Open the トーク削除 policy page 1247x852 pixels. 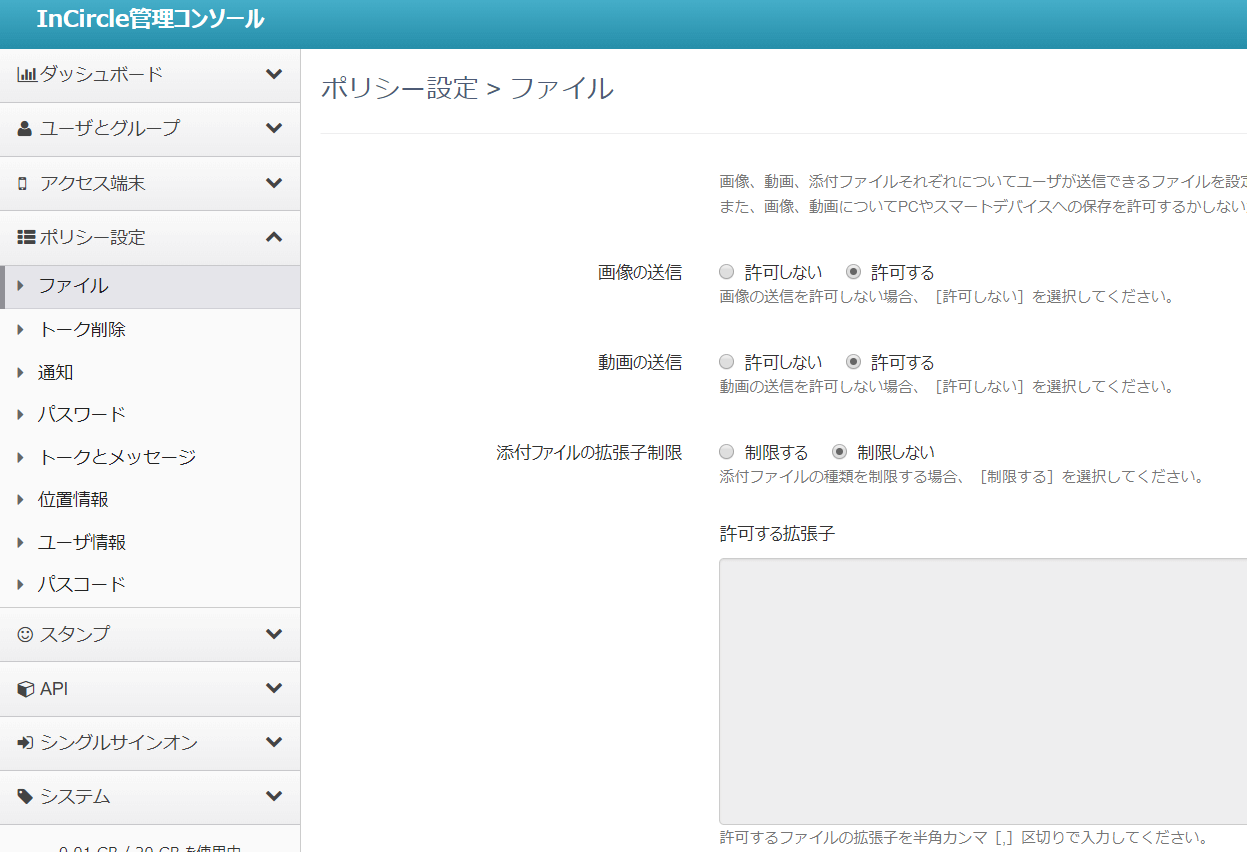coord(82,330)
